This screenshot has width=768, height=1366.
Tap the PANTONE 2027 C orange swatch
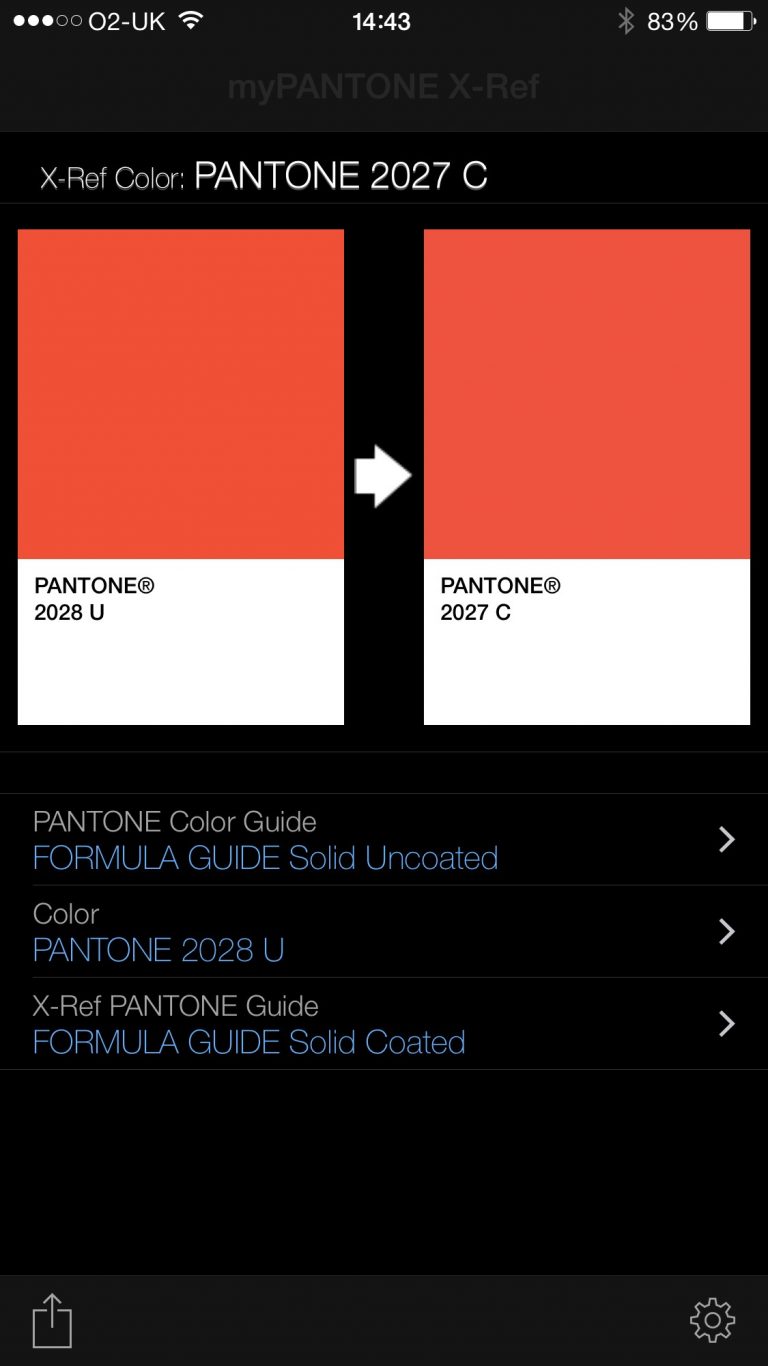click(587, 394)
